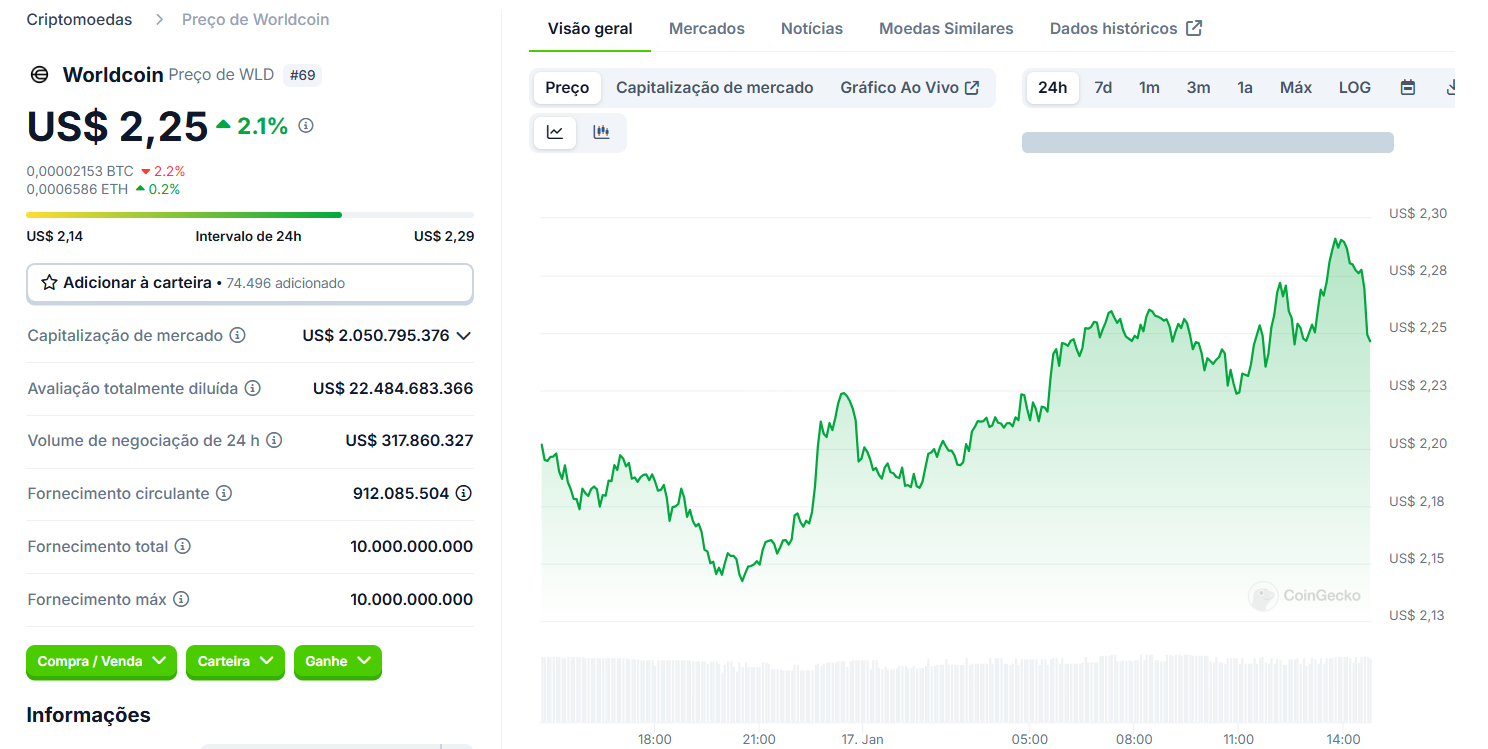This screenshot has width=1488, height=749.
Task: Click the US$ 2,29 daily high
Action: (x=444, y=237)
